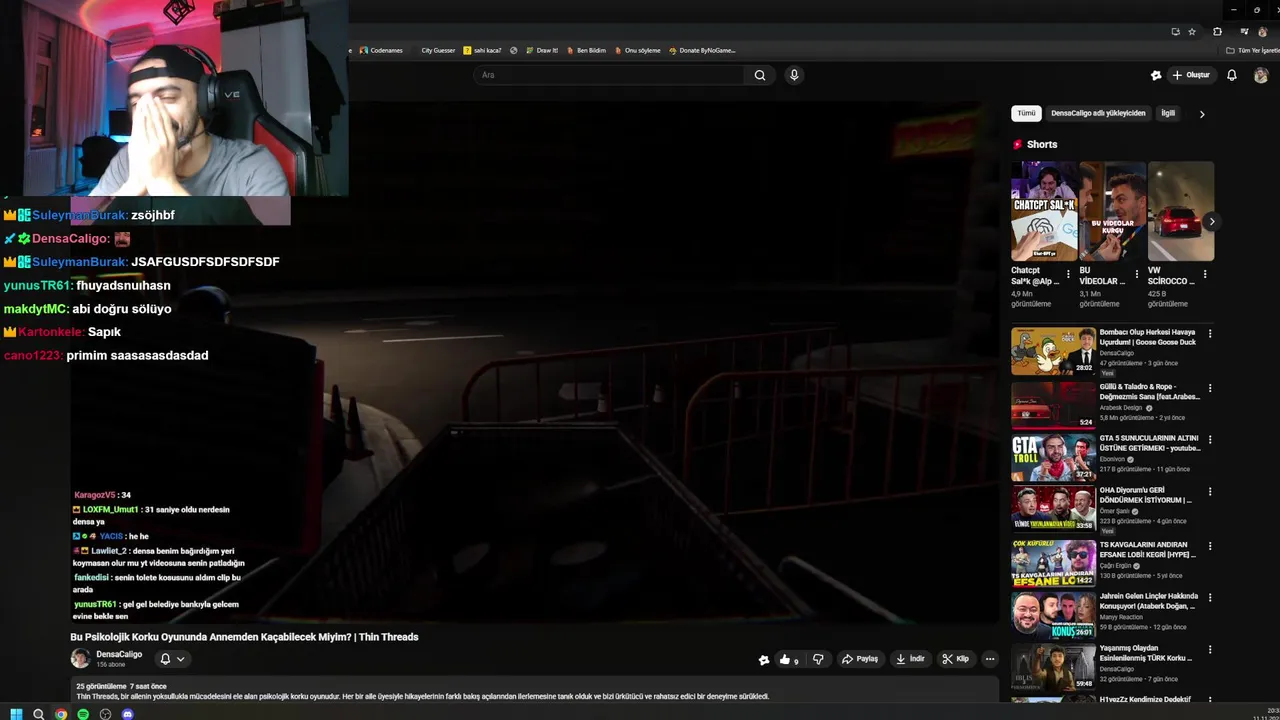The height and width of the screenshot is (720, 1280).
Task: Open OHA Diyorum'u GERİ DÖNDÜRMEK video
Action: (x=1053, y=507)
